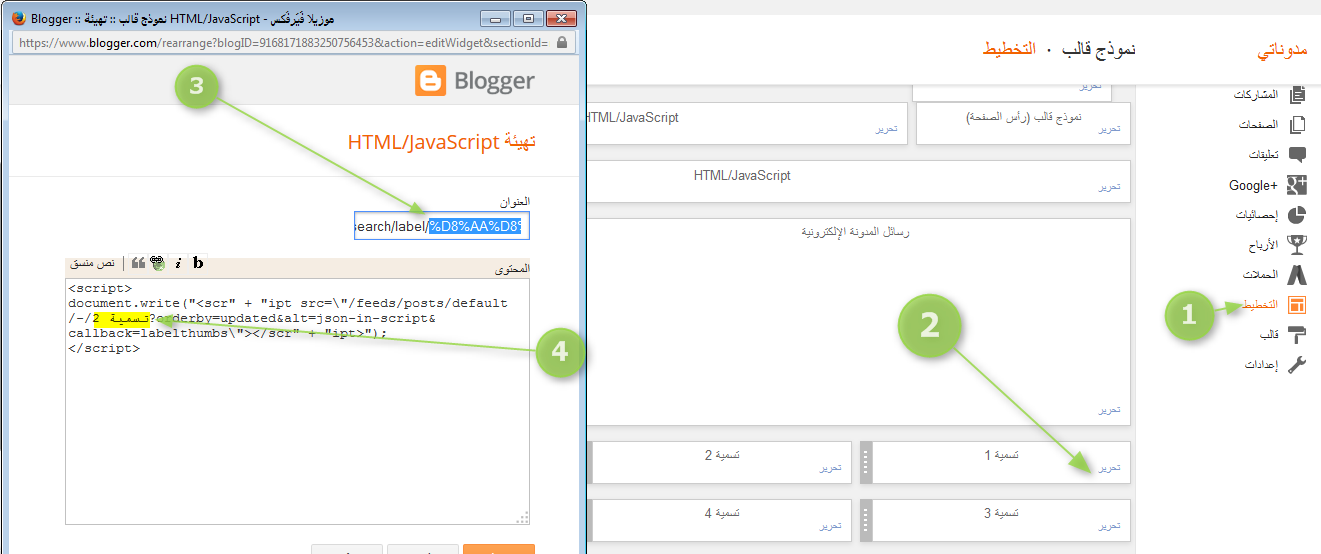Edit (تحرير) the تسمية 4 widget

(830, 525)
